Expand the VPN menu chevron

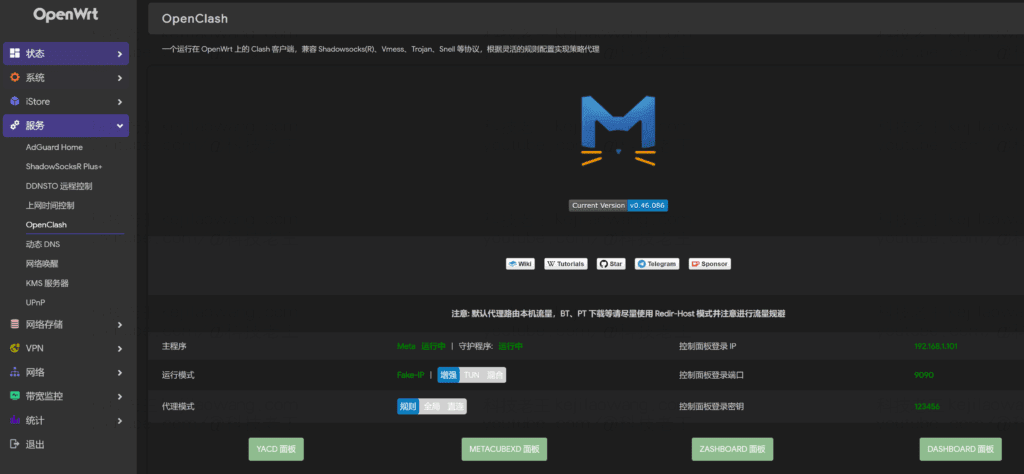[120, 349]
